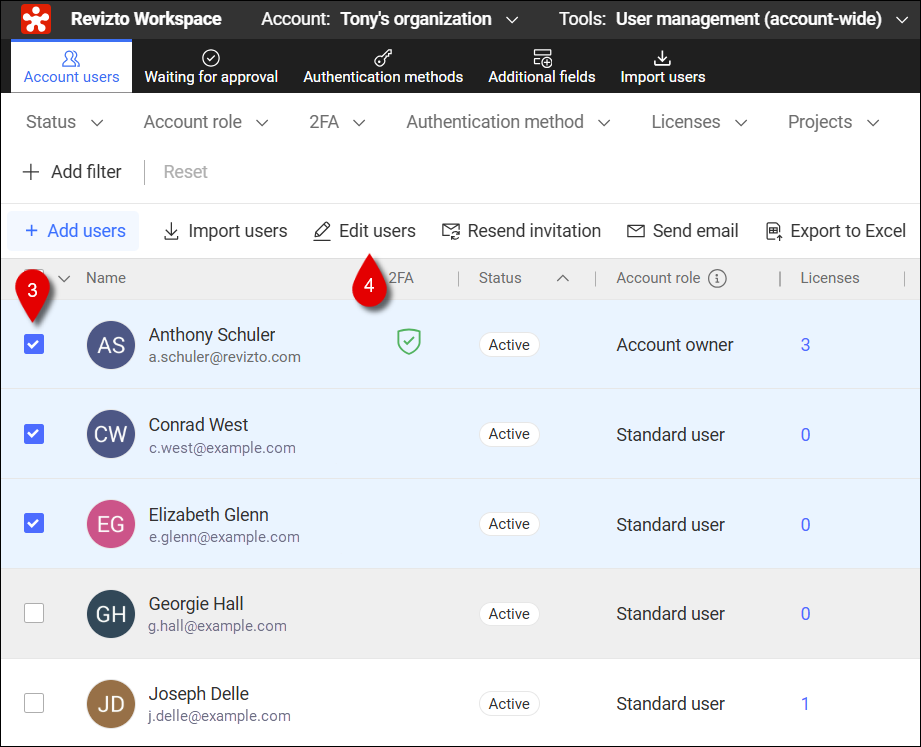
Task: Uncheck Elizabeth Glenn's checkbox
Action: [34, 523]
